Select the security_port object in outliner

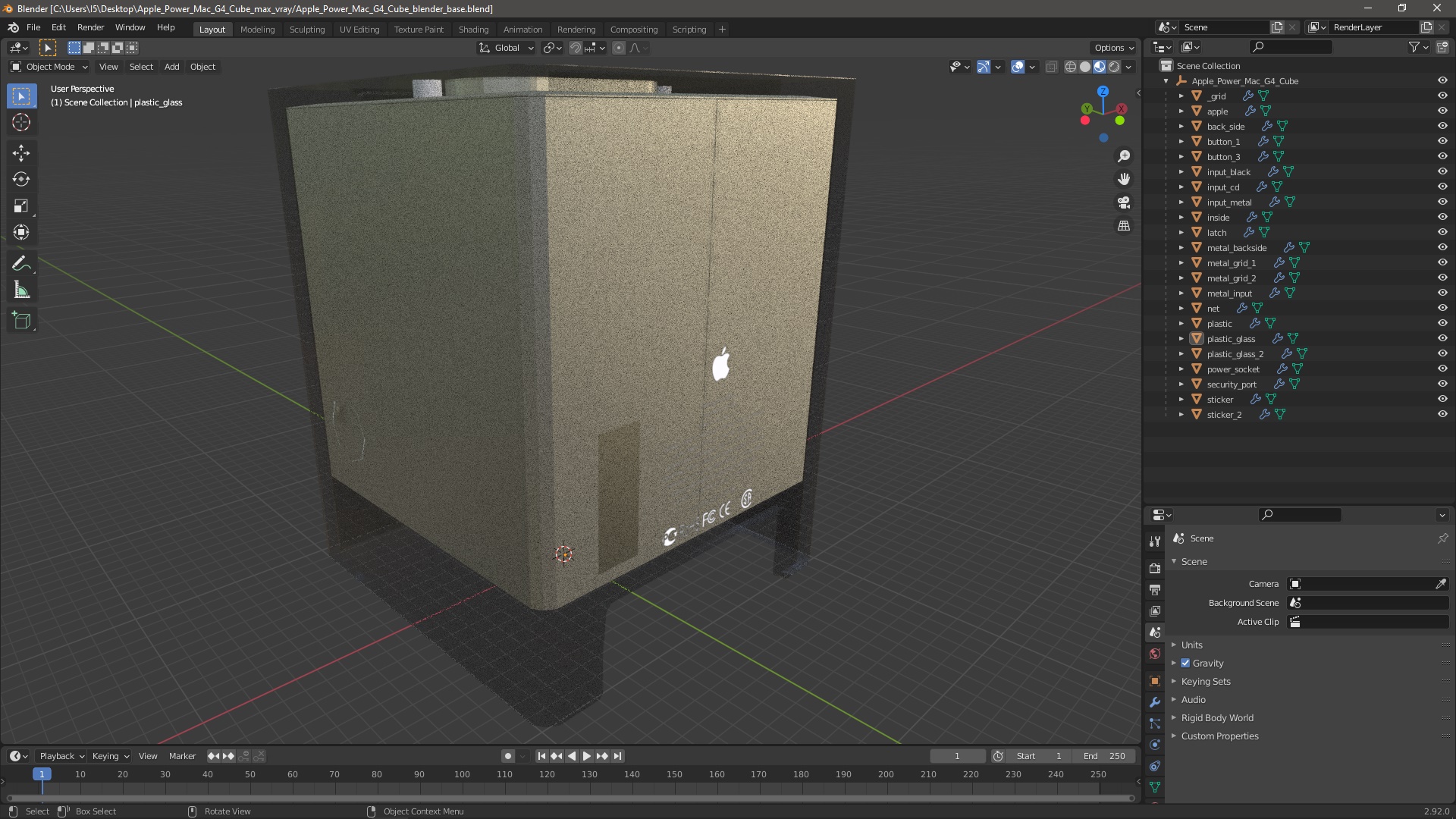(1232, 384)
